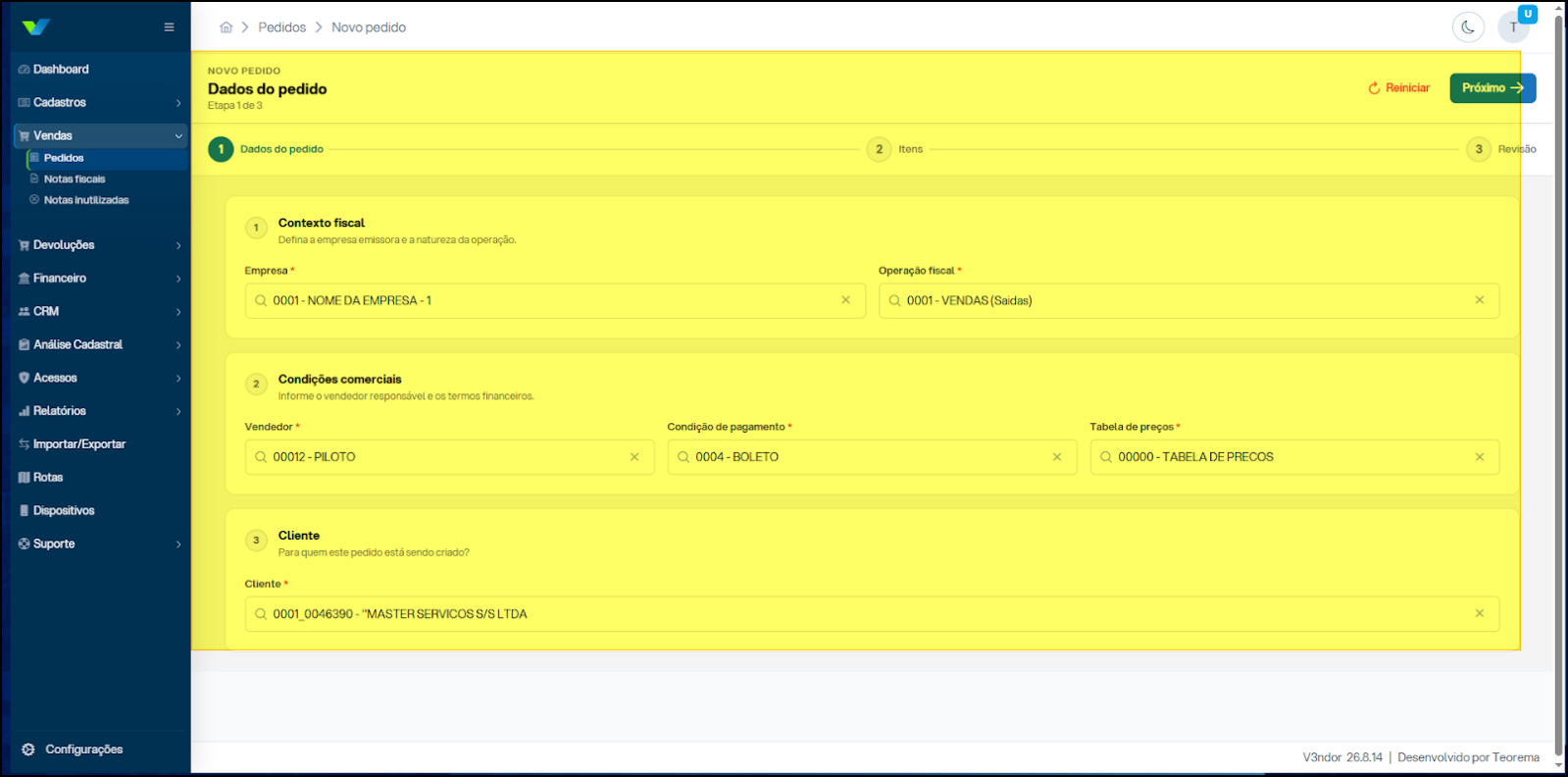Expand the Análise Cadastral menu
The height and width of the screenshot is (777, 1568).
100,345
